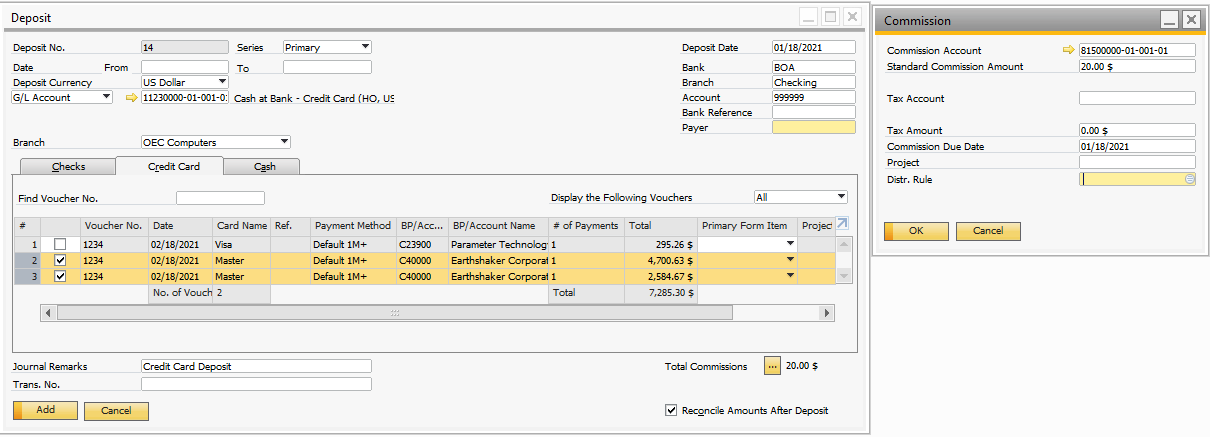This screenshot has height=437, width=1210.
Task: Click table horizontal scrollbar right arrow
Action: click(x=826, y=313)
